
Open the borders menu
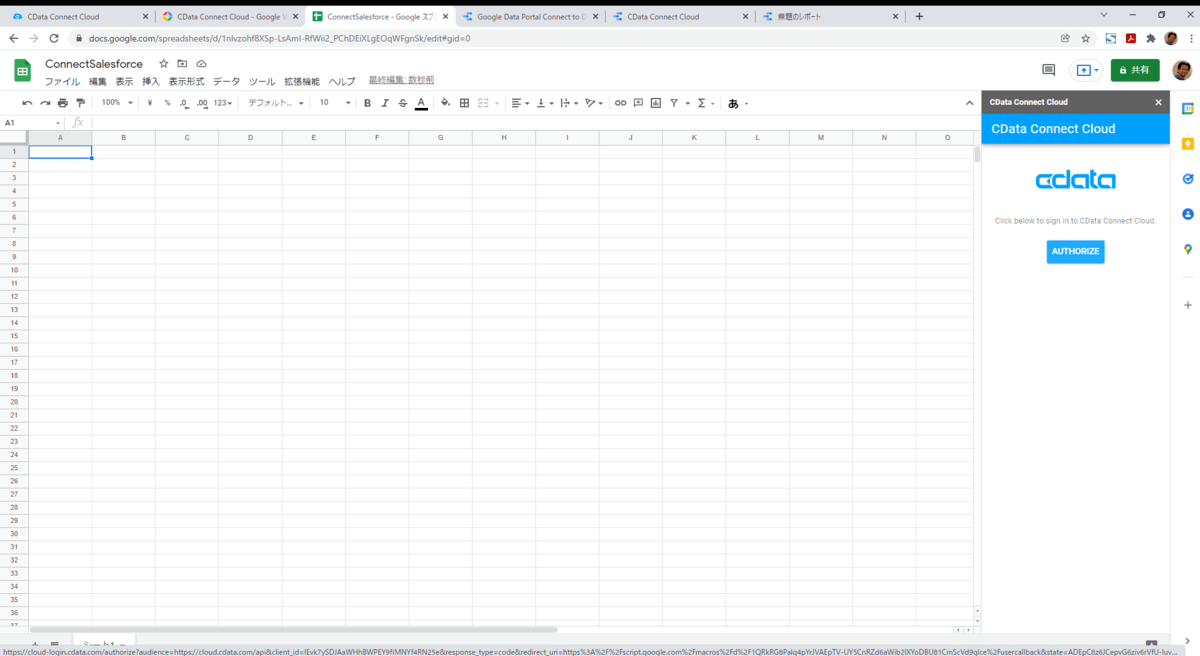tap(464, 103)
